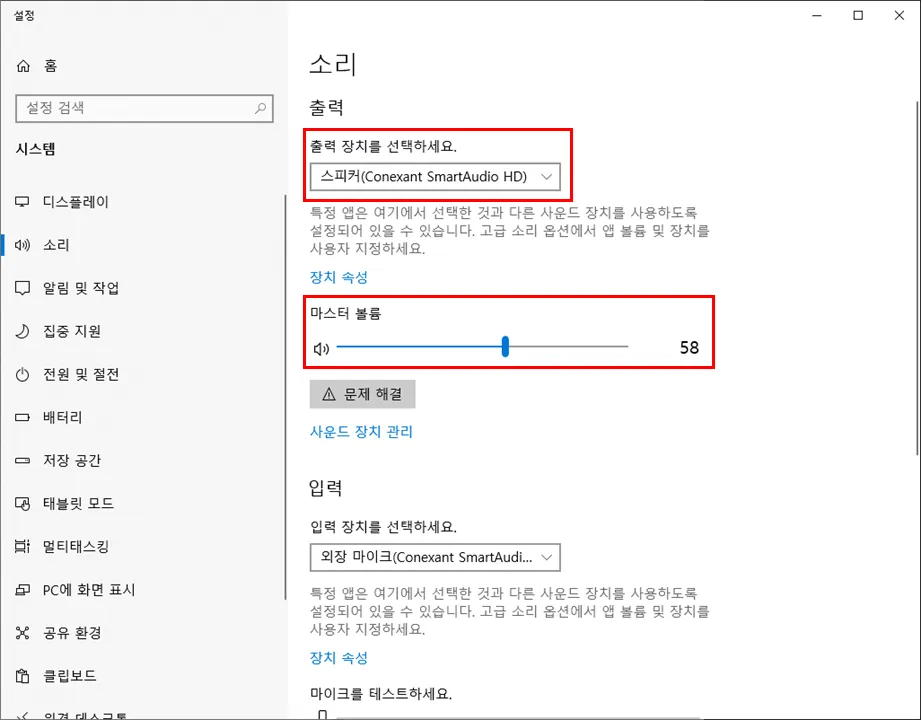Open the 설정 검색 search field
Screen dimensions: 921x720
tap(144, 108)
